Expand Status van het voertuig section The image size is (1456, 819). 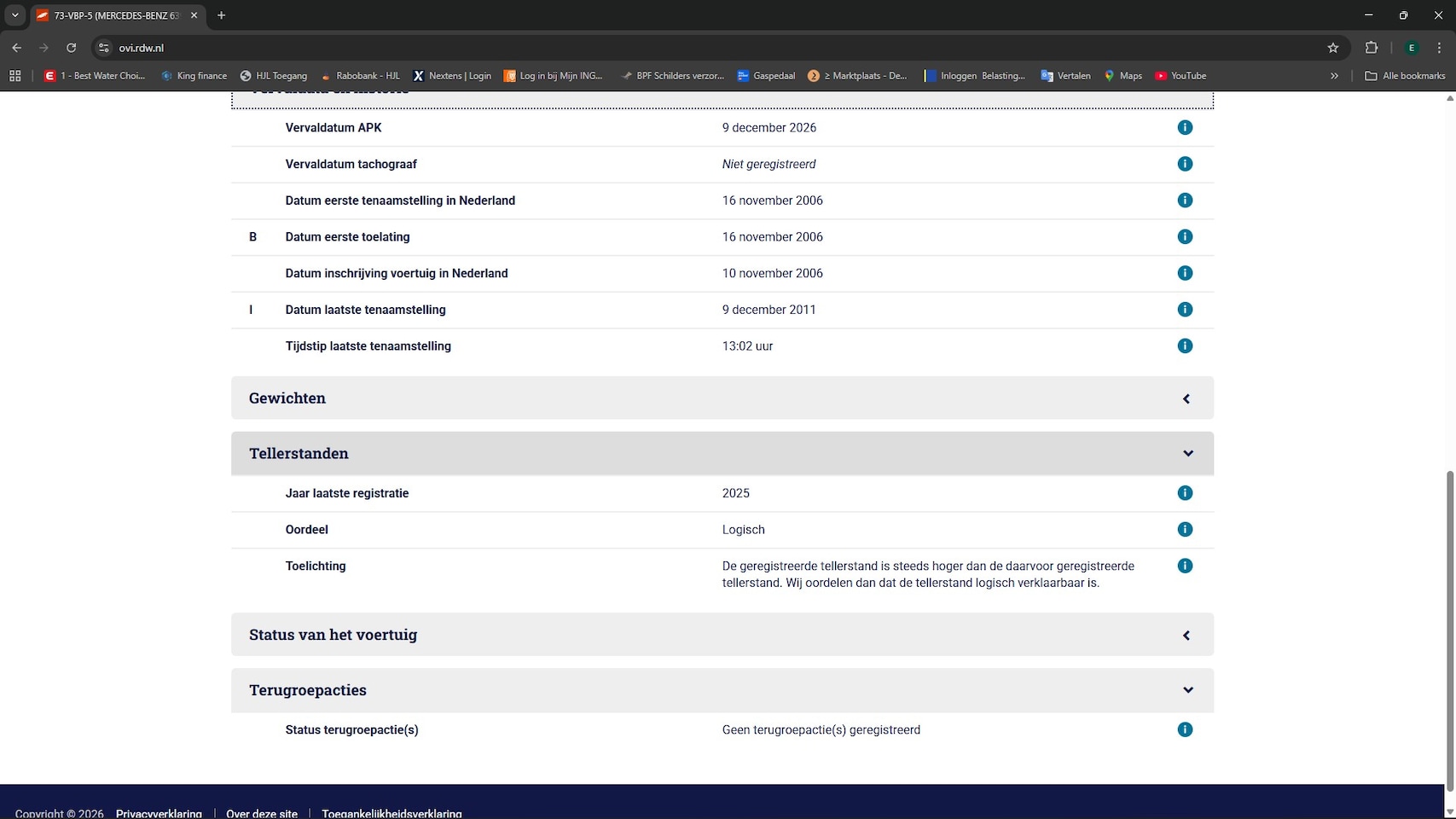[722, 636]
